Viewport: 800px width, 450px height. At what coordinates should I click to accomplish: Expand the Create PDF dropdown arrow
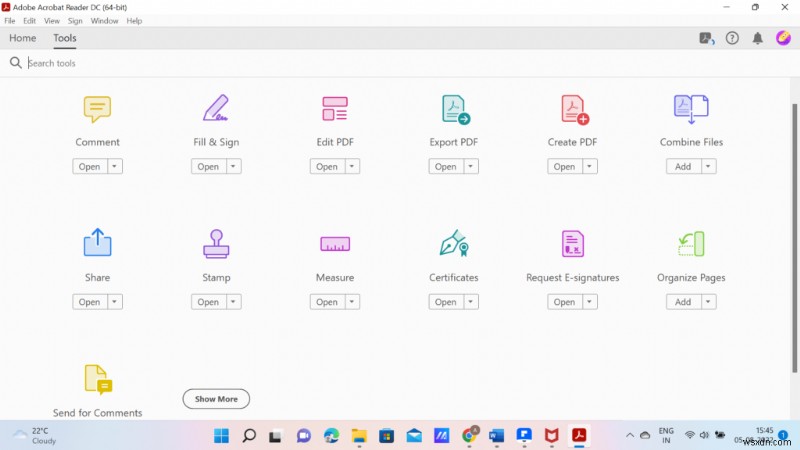pos(589,166)
